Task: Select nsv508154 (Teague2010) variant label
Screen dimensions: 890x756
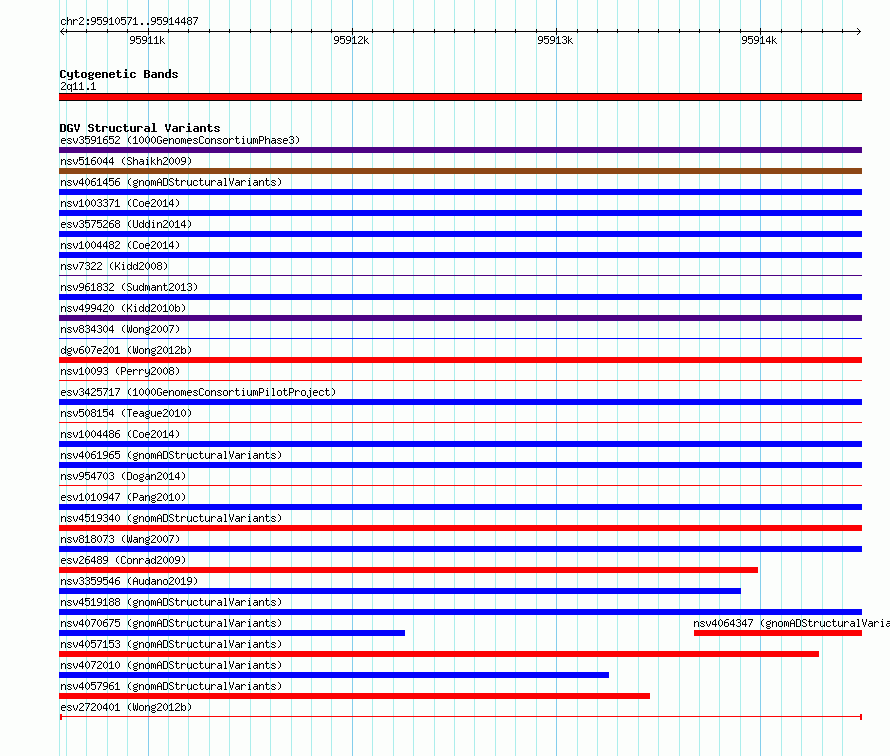Action: [x=126, y=413]
